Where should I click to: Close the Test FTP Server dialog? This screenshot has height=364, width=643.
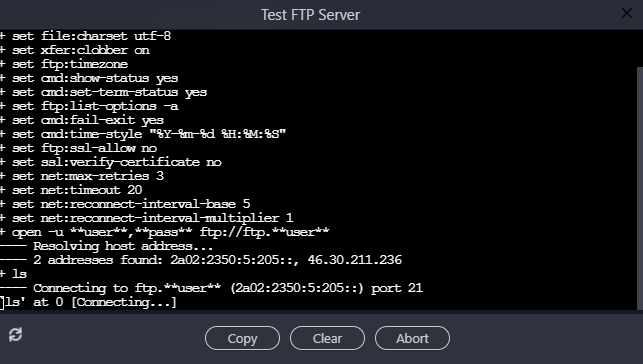coord(627,14)
